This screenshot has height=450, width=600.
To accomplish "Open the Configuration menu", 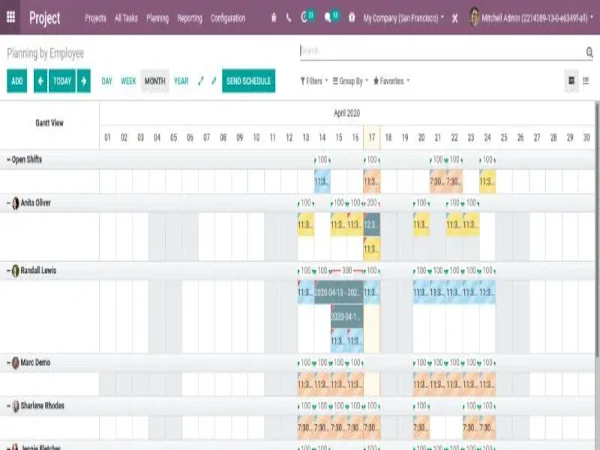I will pyautogui.click(x=228, y=18).
